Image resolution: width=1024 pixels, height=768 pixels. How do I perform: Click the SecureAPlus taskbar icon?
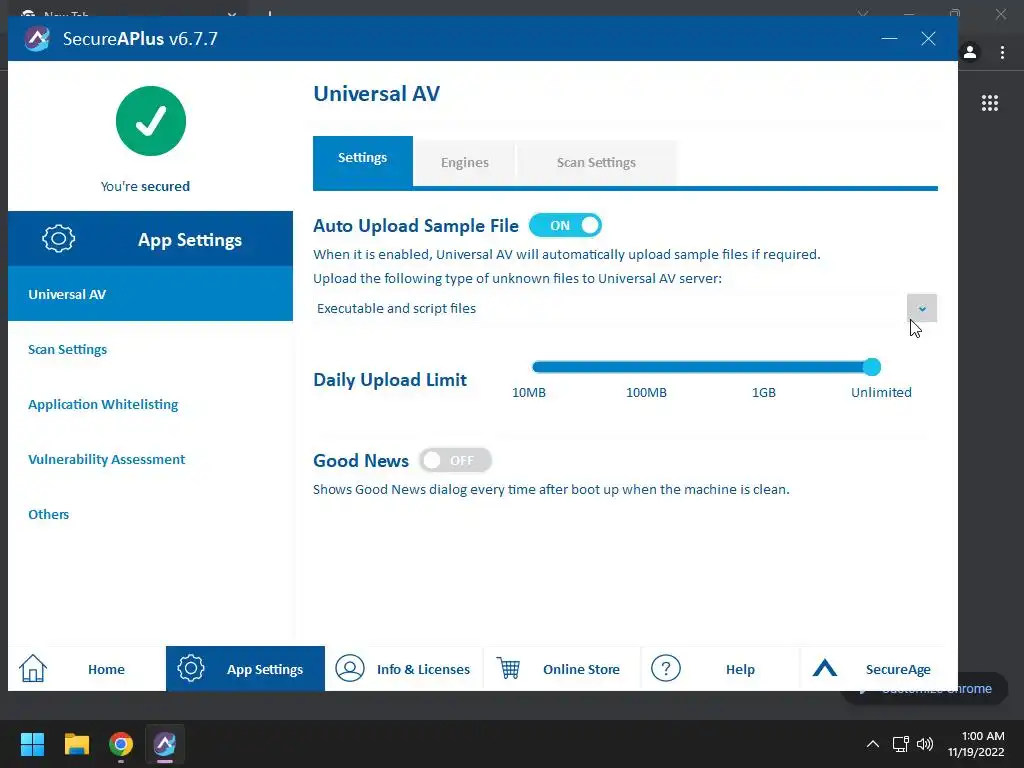click(x=165, y=744)
